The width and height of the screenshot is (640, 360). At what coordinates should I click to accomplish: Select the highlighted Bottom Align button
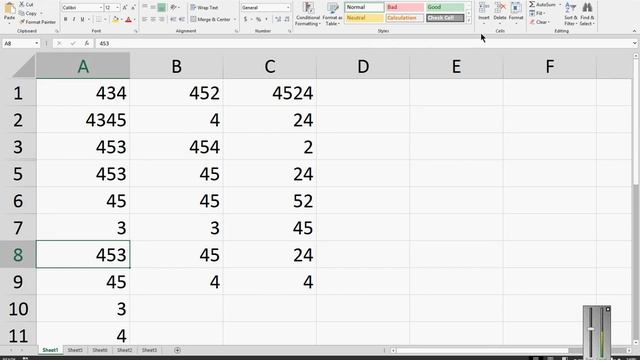coord(162,7)
